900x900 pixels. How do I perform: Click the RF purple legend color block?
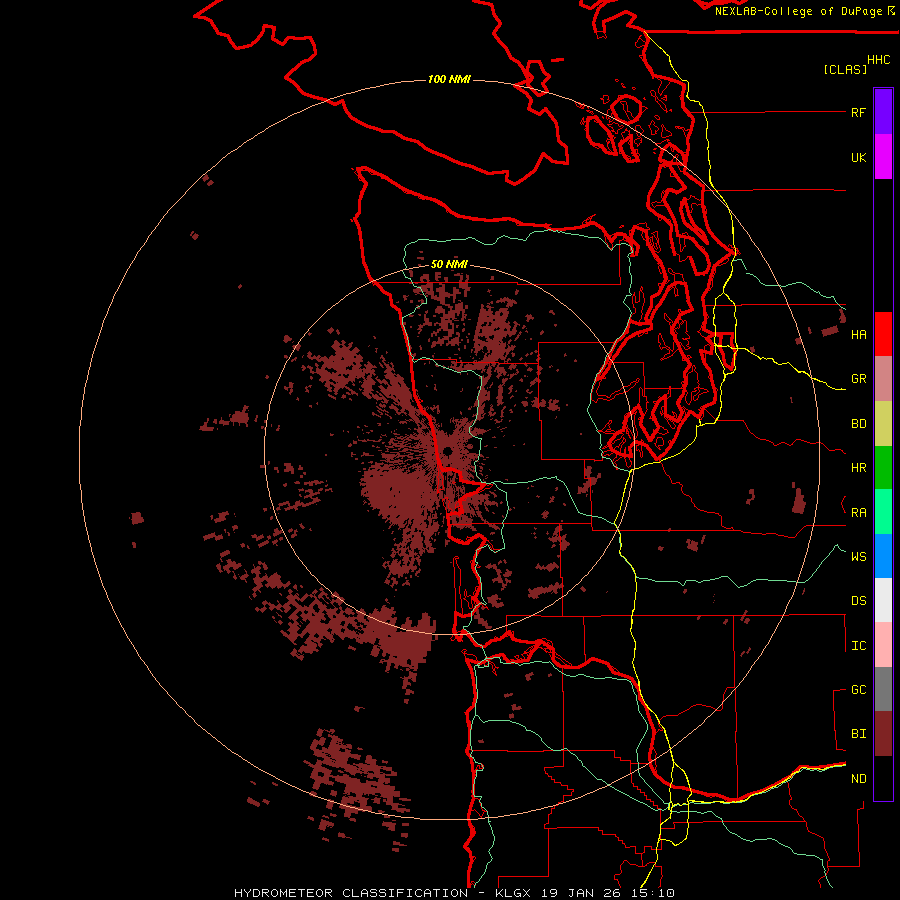(883, 112)
